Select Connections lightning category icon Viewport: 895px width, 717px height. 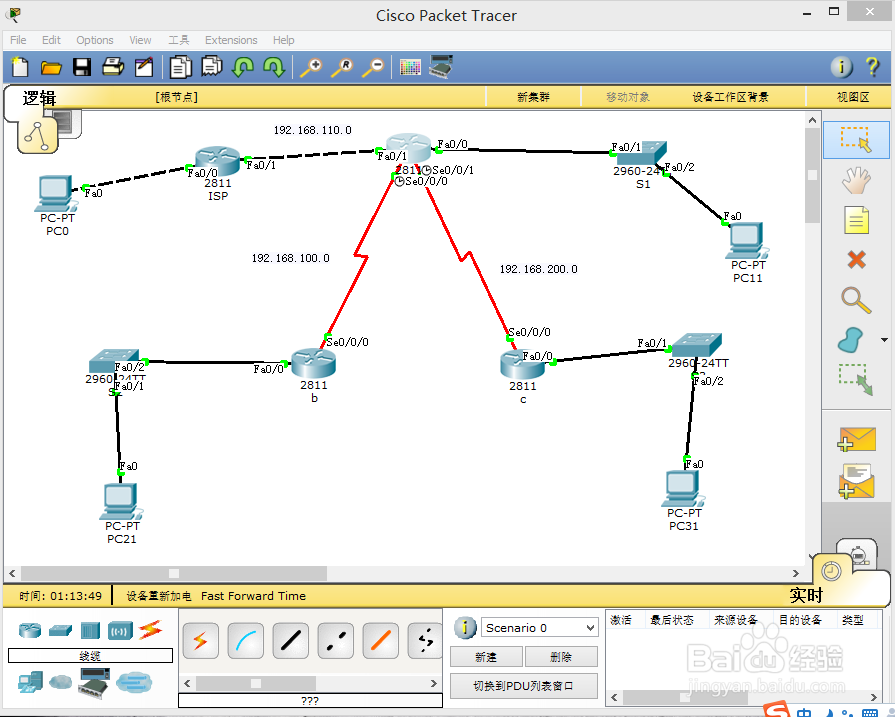coord(150,630)
